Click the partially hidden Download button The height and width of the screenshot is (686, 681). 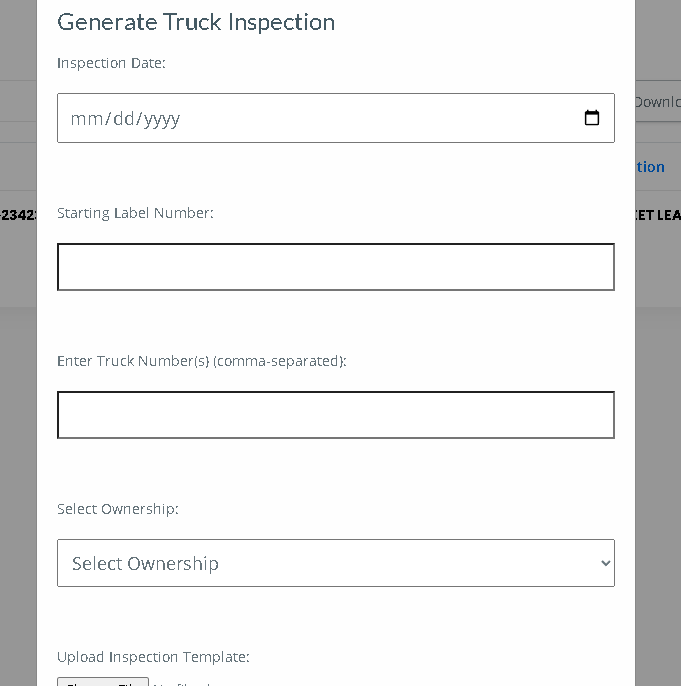[658, 102]
